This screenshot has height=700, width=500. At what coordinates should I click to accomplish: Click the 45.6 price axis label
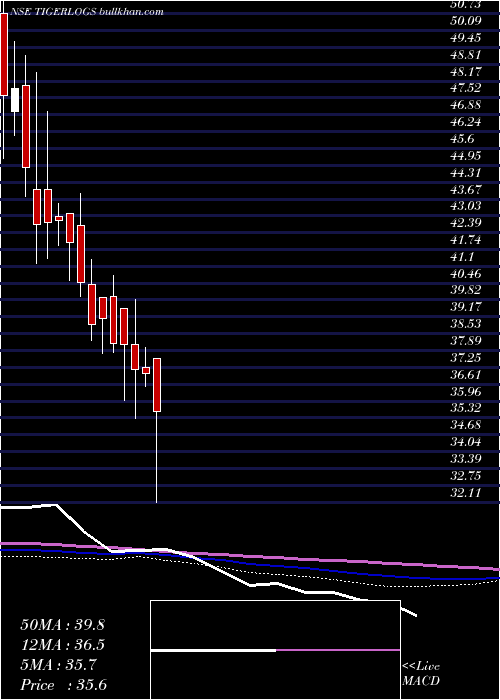pos(462,139)
